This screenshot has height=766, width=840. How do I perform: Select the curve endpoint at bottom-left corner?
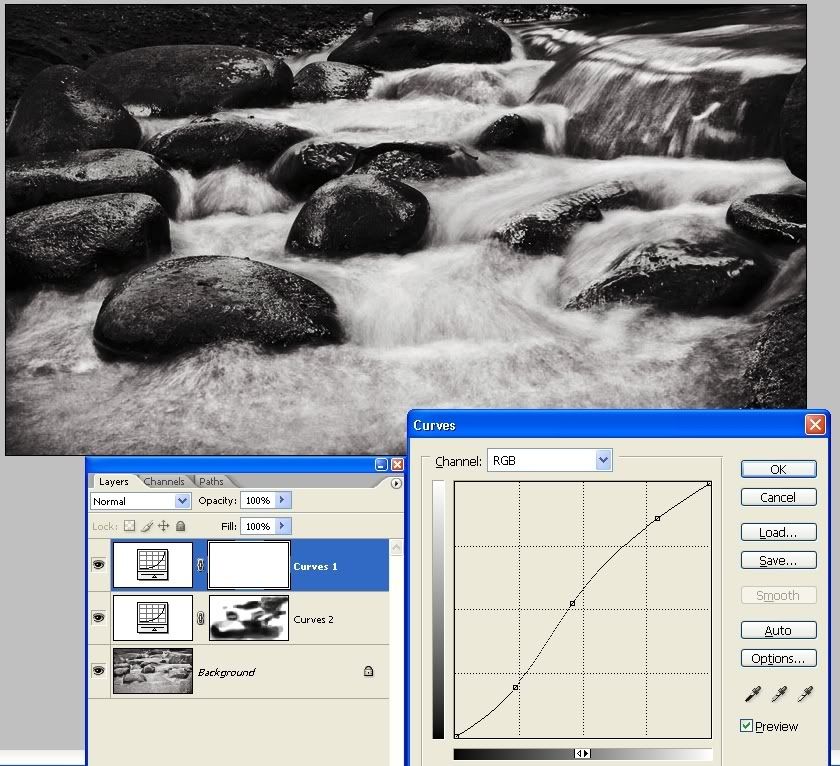(x=456, y=736)
